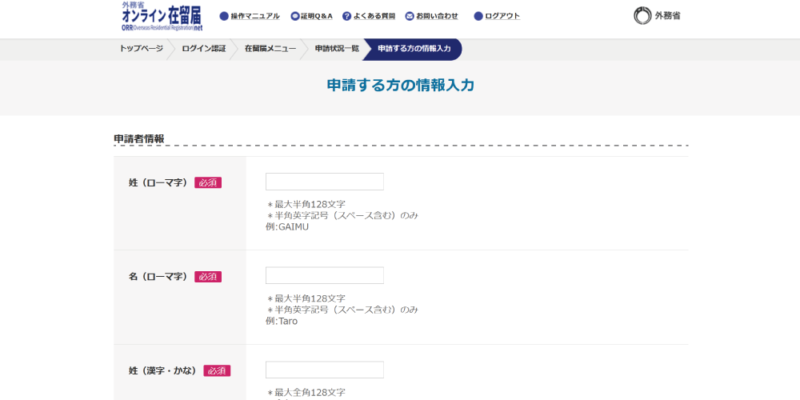Click the オンライン在留届 site logo
The image size is (800, 400).
[x=160, y=17]
